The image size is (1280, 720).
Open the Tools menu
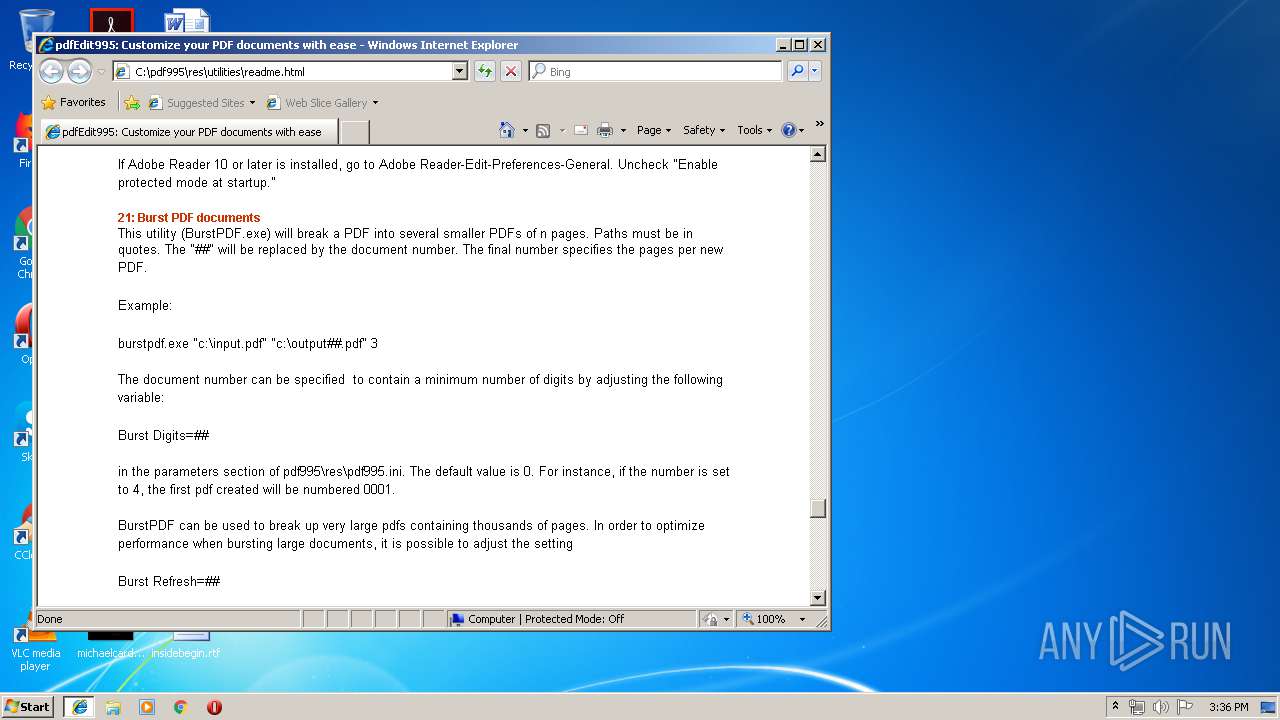pos(755,130)
